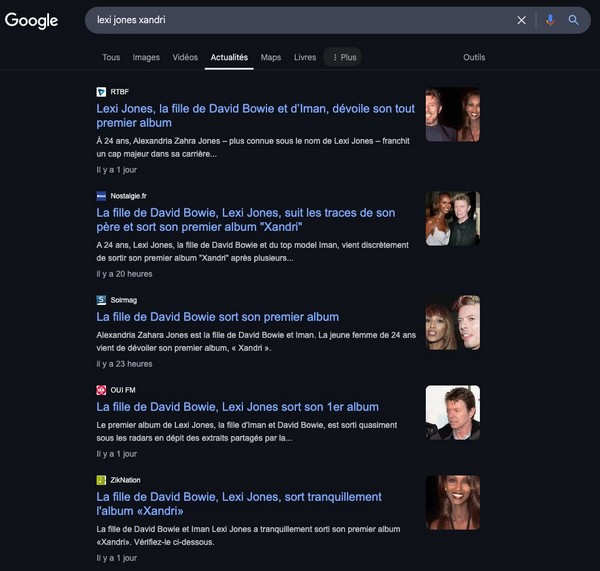
Task: Start voice search with microphone icon
Action: (549, 20)
